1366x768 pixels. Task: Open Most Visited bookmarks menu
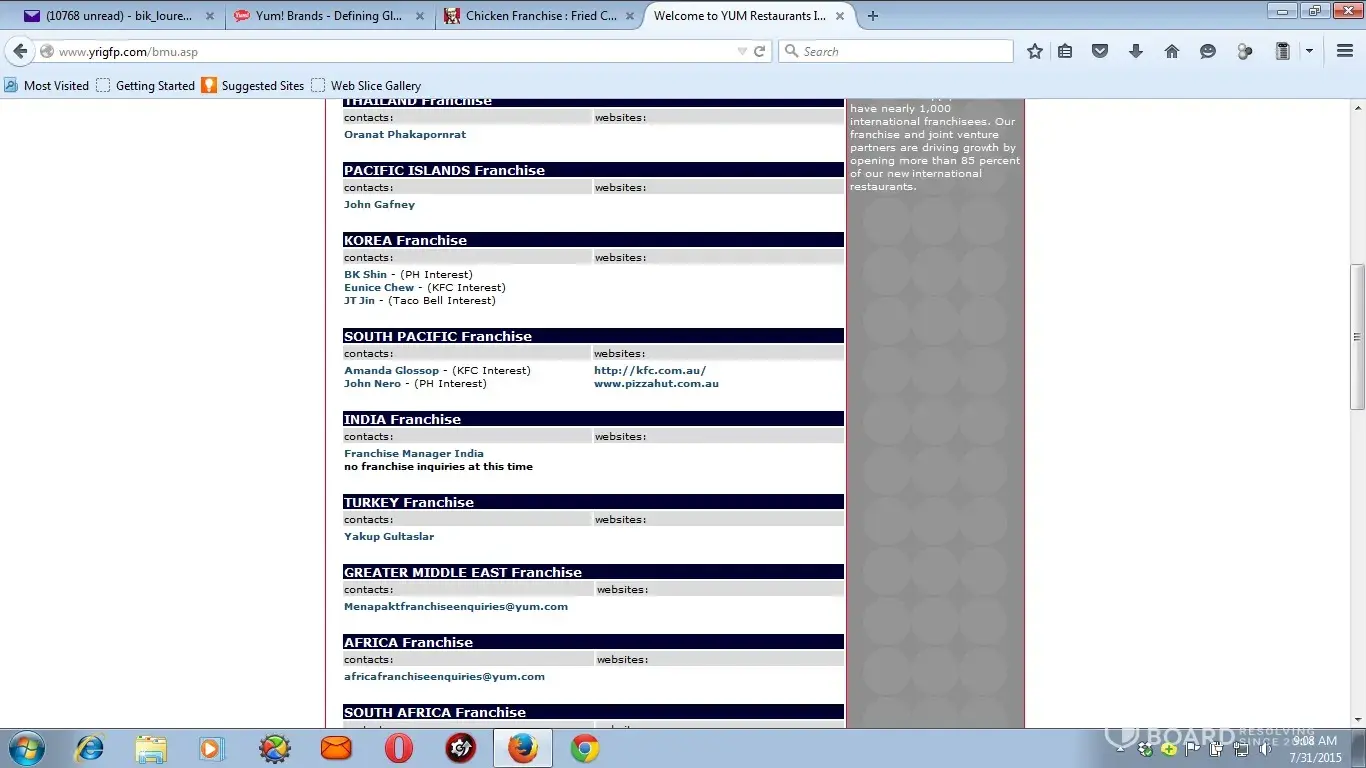pos(47,86)
